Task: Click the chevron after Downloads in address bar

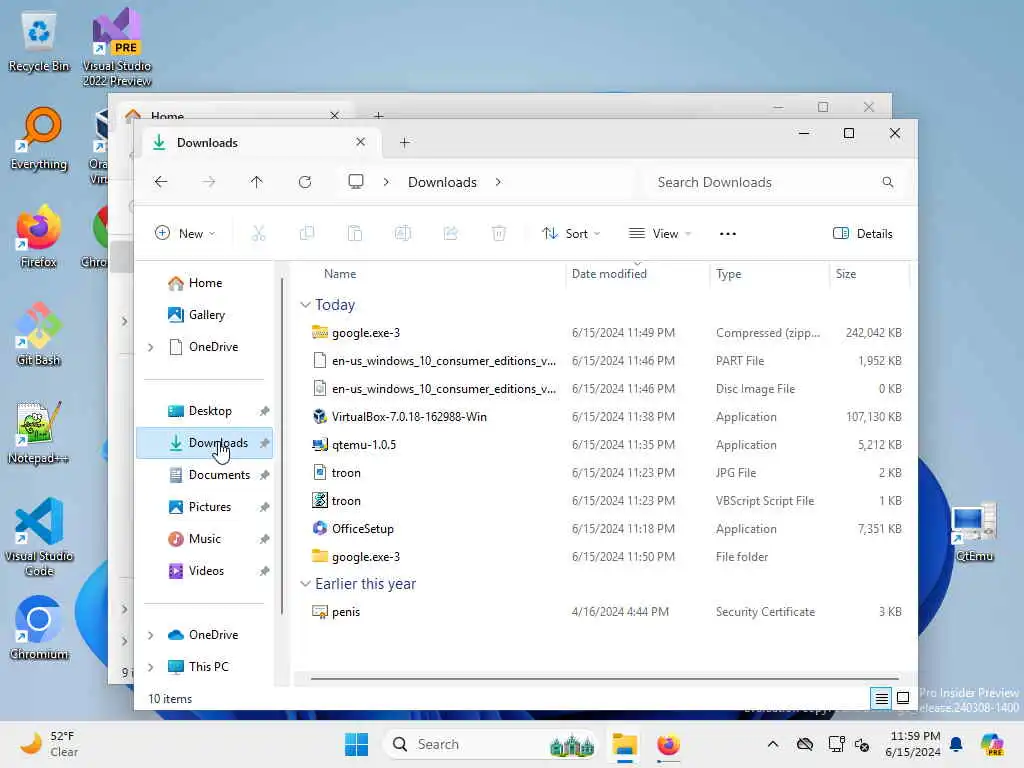Action: pyautogui.click(x=498, y=182)
